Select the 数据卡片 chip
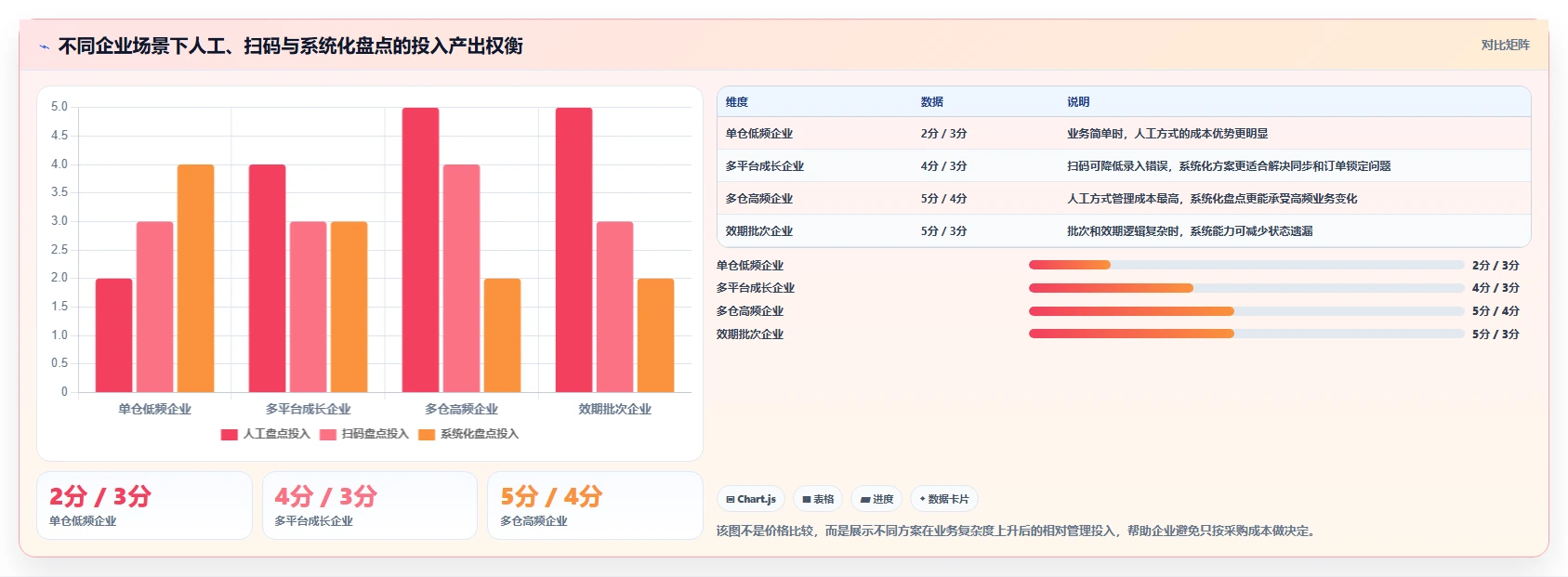The width and height of the screenshot is (1568, 577). point(944,499)
